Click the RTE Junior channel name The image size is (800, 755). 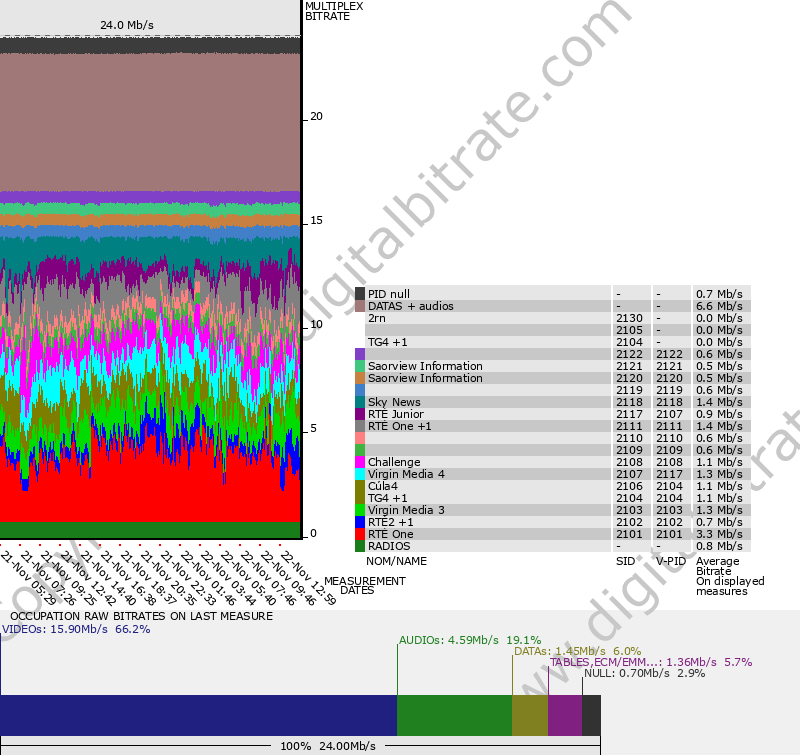pyautogui.click(x=395, y=414)
